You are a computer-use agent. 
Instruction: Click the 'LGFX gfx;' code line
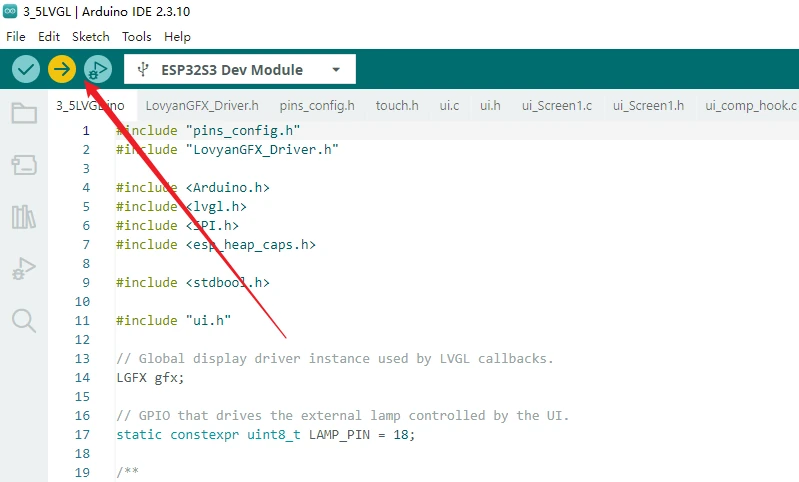(150, 378)
